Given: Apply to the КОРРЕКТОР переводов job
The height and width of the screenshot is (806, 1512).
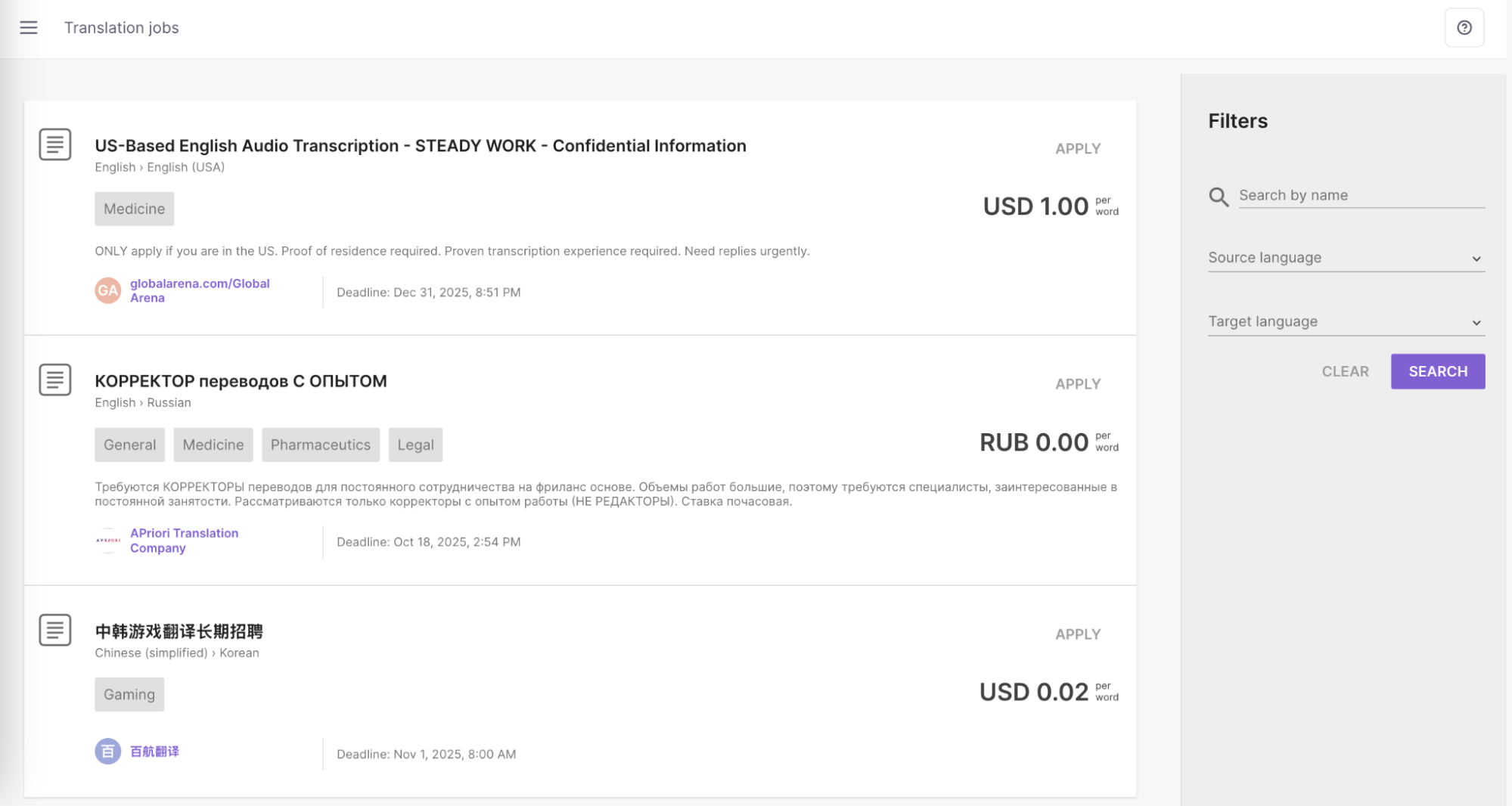Looking at the screenshot, I should click(x=1078, y=384).
